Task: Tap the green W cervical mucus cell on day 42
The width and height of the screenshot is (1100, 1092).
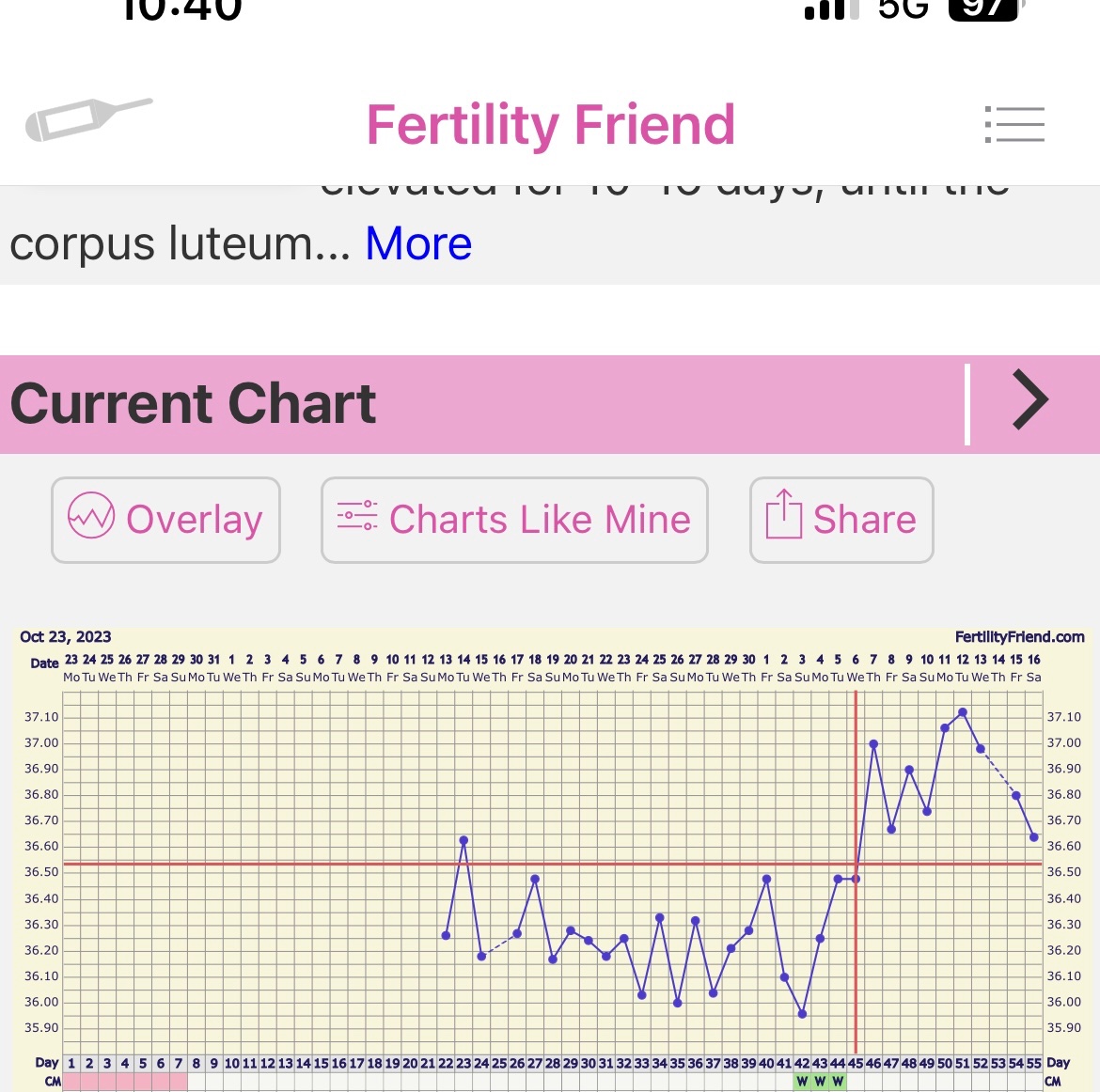Action: point(802,1082)
